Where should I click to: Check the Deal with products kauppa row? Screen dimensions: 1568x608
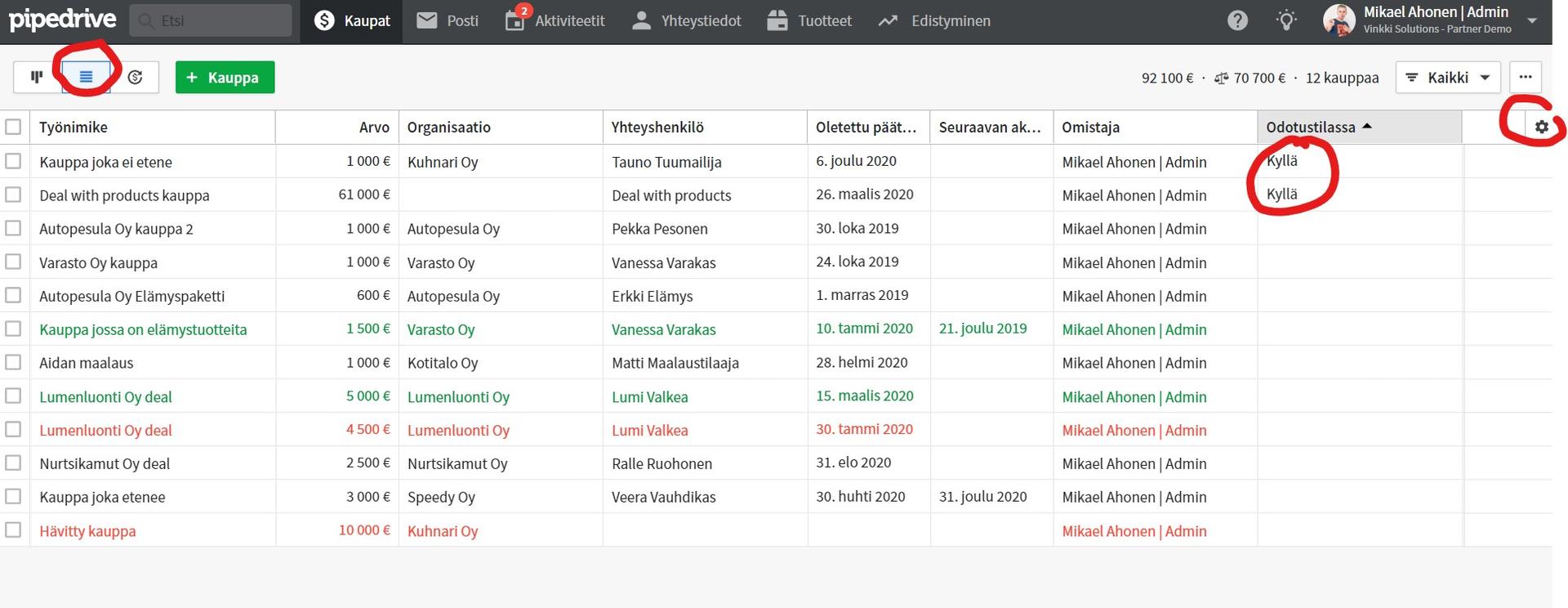pos(13,195)
